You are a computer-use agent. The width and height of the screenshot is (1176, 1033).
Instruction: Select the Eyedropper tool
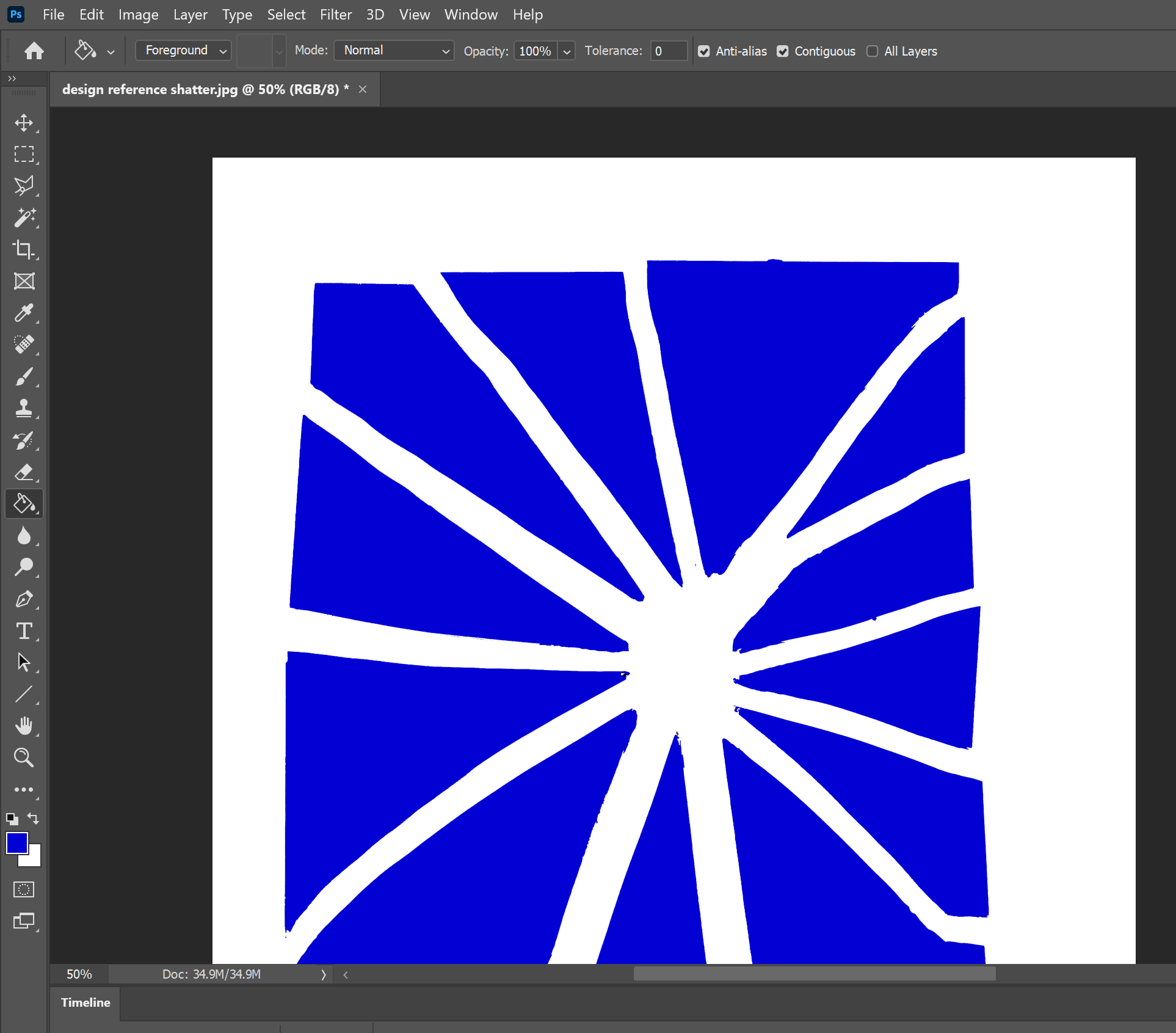(x=24, y=313)
